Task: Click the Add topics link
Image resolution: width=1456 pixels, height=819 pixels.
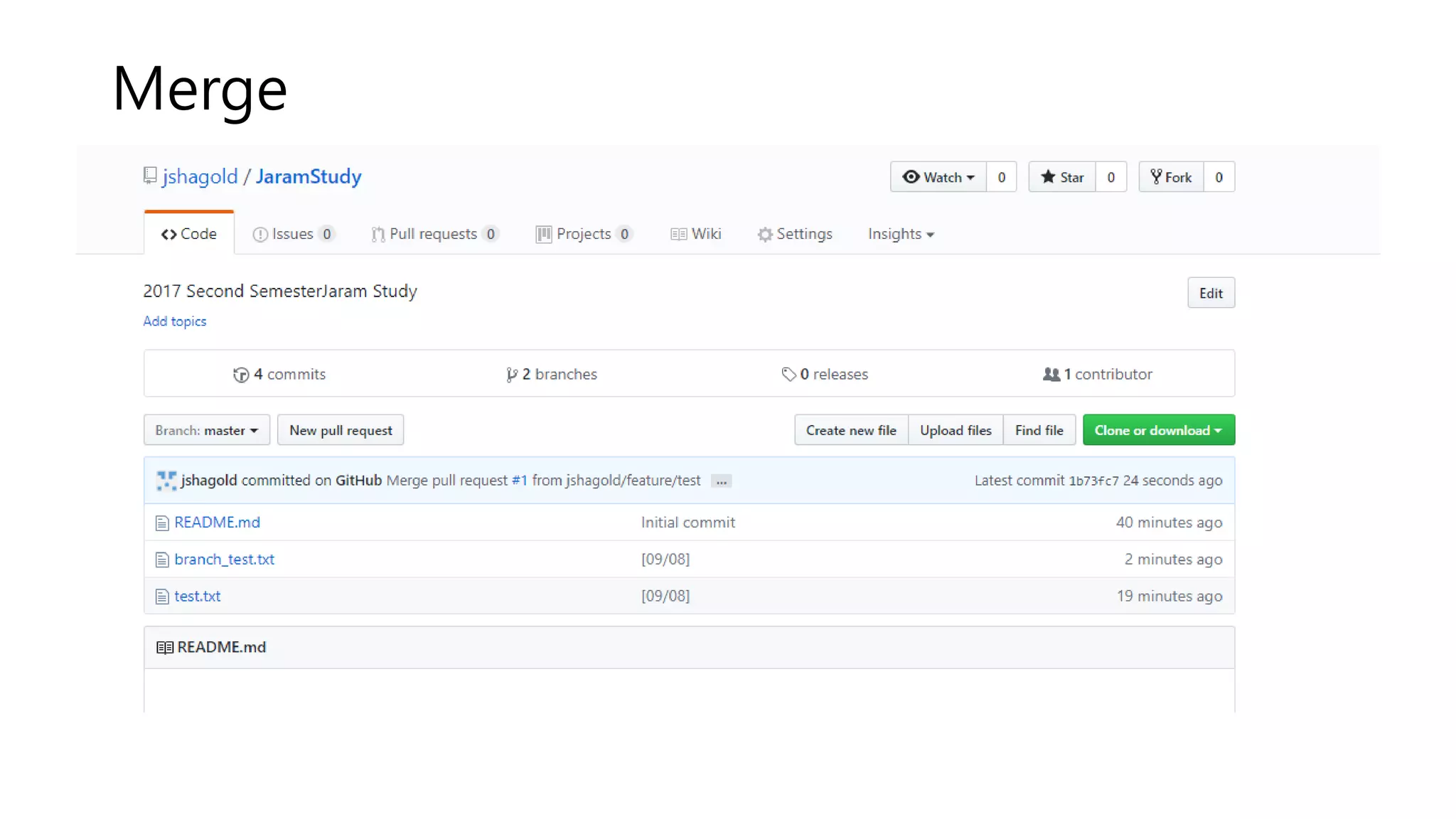Action: click(x=175, y=321)
